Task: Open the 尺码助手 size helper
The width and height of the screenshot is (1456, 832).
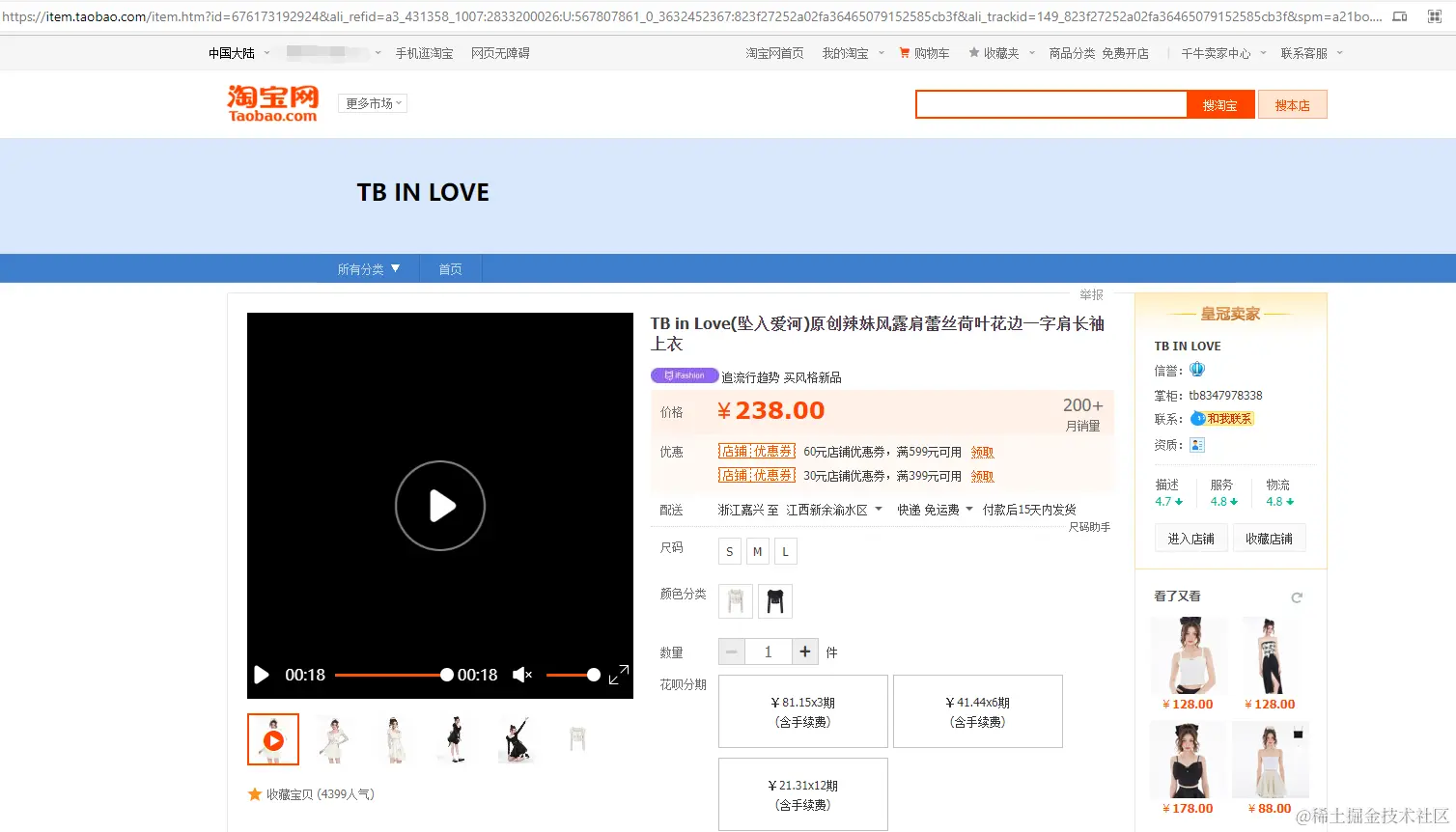Action: (x=1089, y=527)
